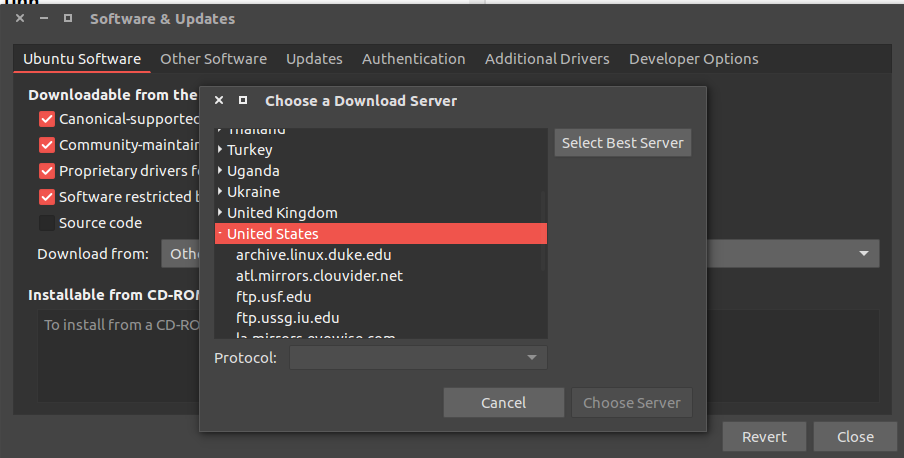Uncheck the Proprietary drivers checkbox
The width and height of the screenshot is (904, 458).
[x=47, y=171]
